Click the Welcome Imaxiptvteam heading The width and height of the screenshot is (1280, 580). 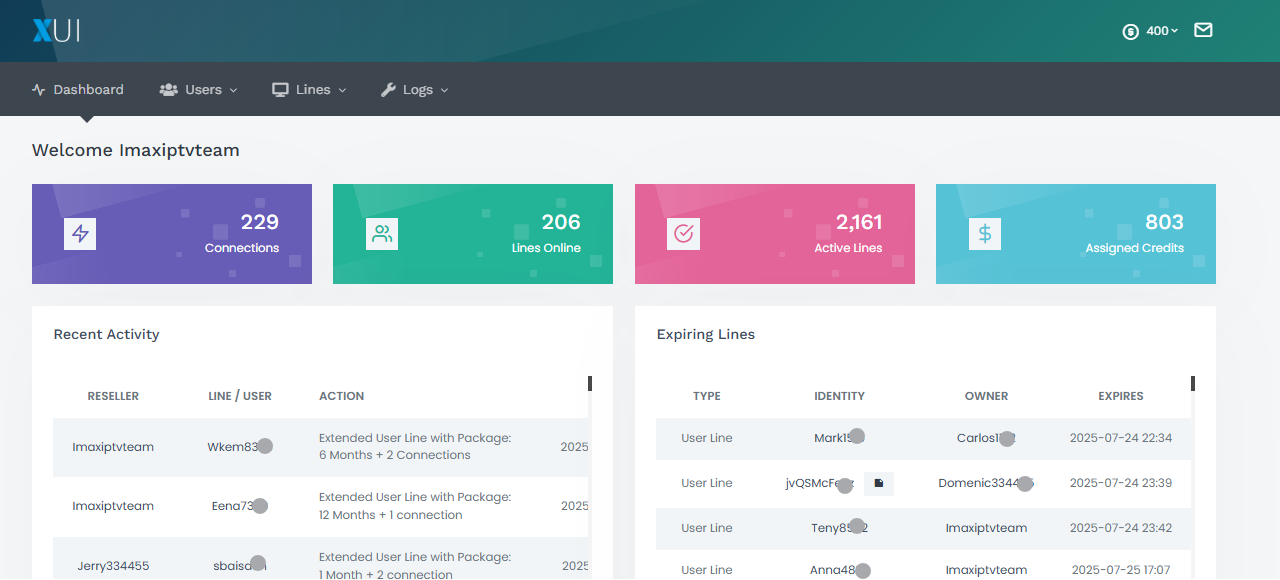click(136, 151)
